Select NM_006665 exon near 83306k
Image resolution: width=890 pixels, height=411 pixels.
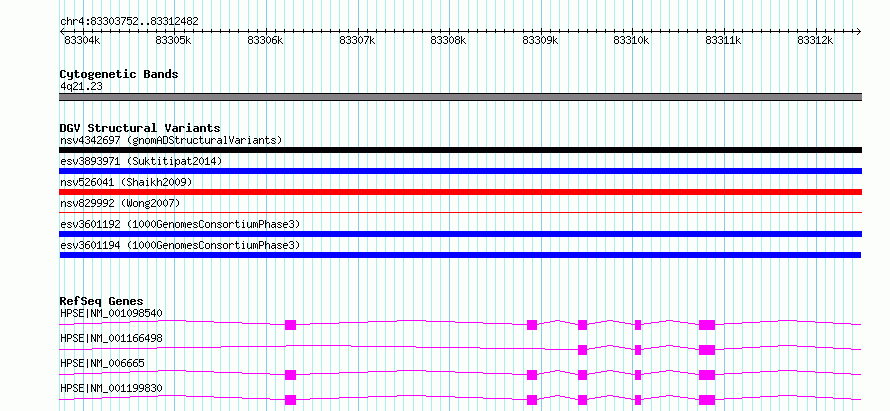(291, 375)
